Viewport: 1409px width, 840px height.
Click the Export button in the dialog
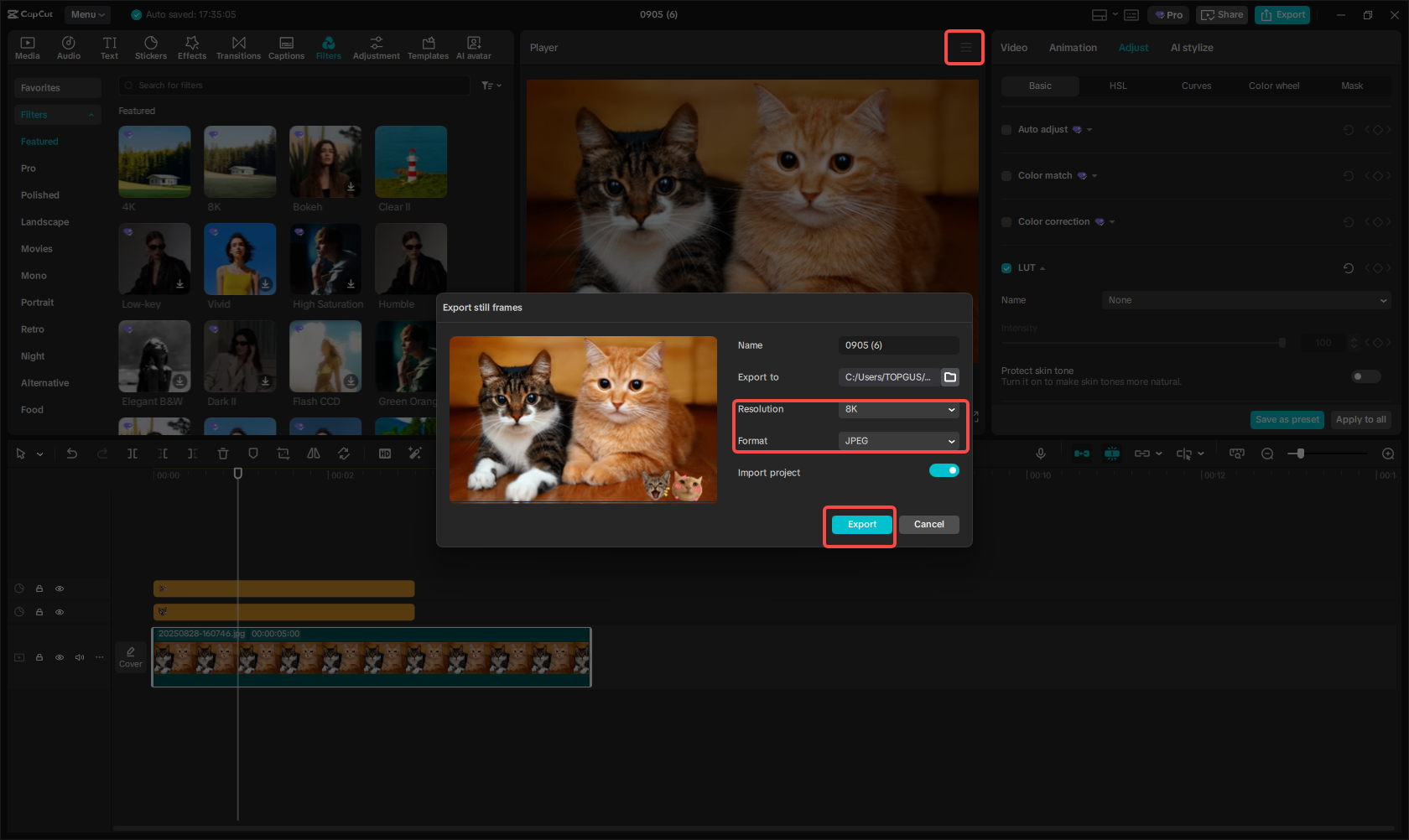click(861, 525)
